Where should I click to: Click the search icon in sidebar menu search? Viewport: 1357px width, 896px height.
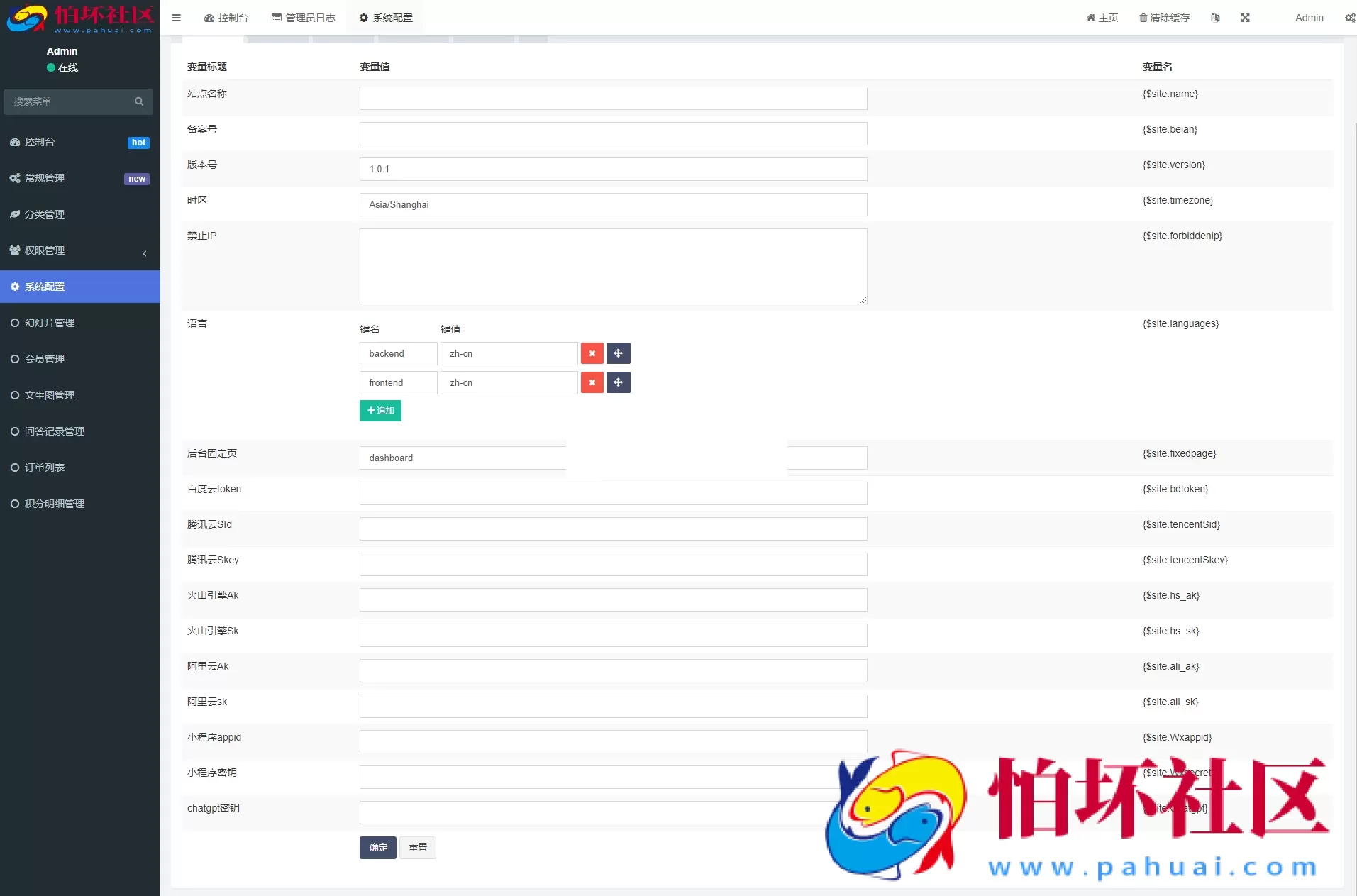[x=139, y=101]
